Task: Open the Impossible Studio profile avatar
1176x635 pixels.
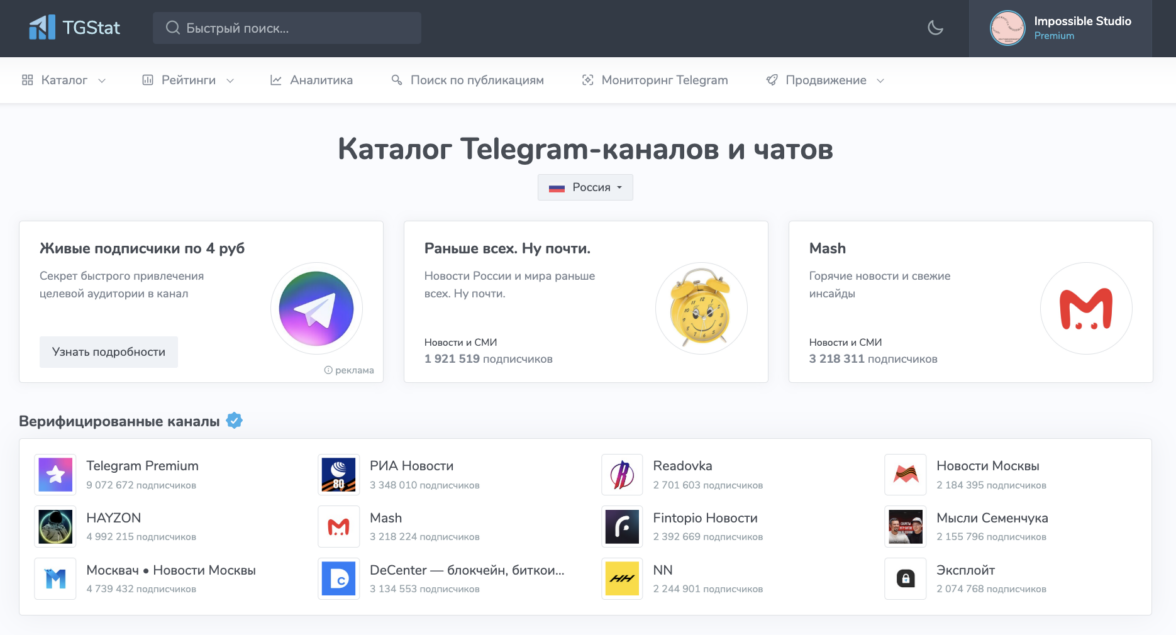Action: [1006, 28]
